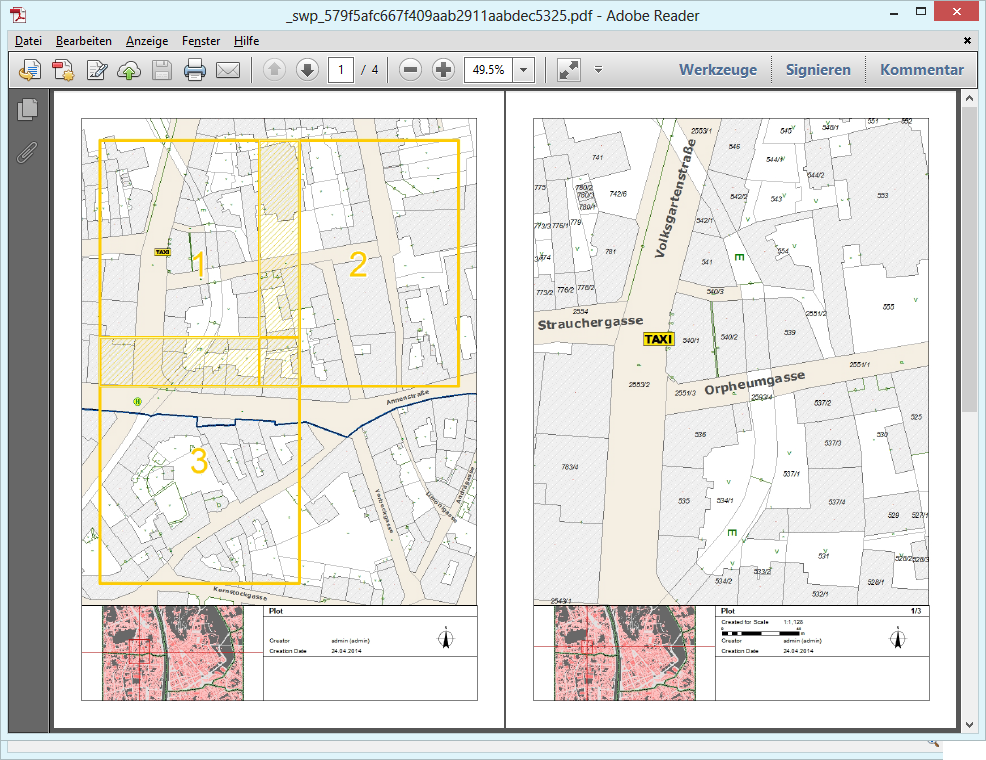This screenshot has height=760, width=986.
Task: Open the Datei menu
Action: (28, 41)
